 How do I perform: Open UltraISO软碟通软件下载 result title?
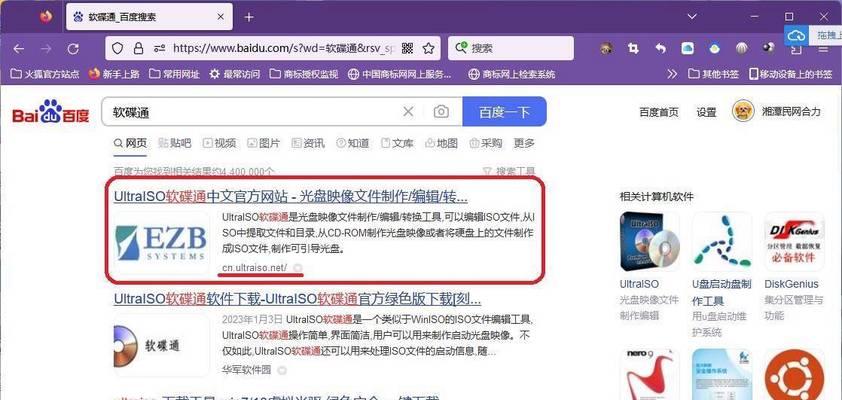(297, 299)
